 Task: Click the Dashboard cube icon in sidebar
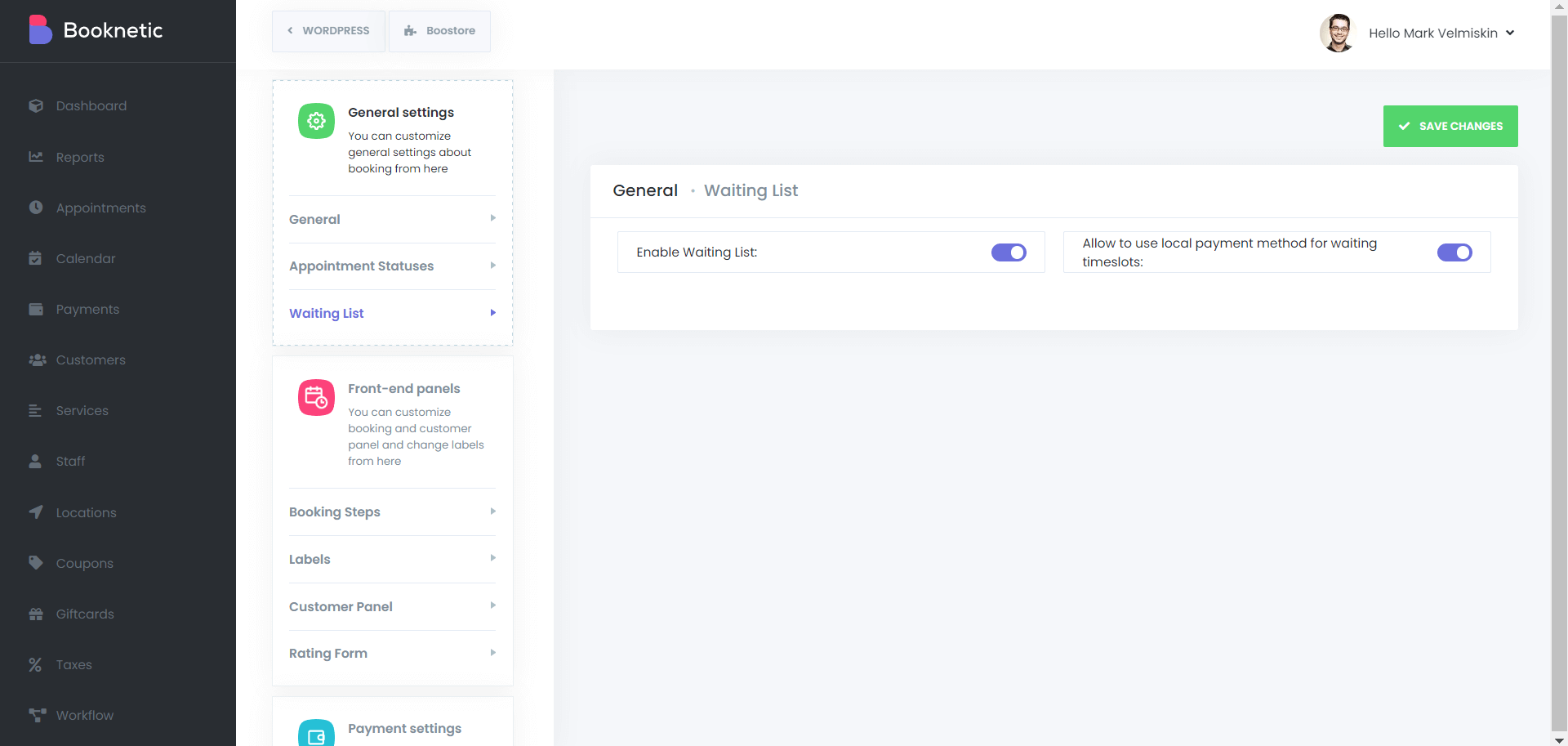click(x=36, y=106)
